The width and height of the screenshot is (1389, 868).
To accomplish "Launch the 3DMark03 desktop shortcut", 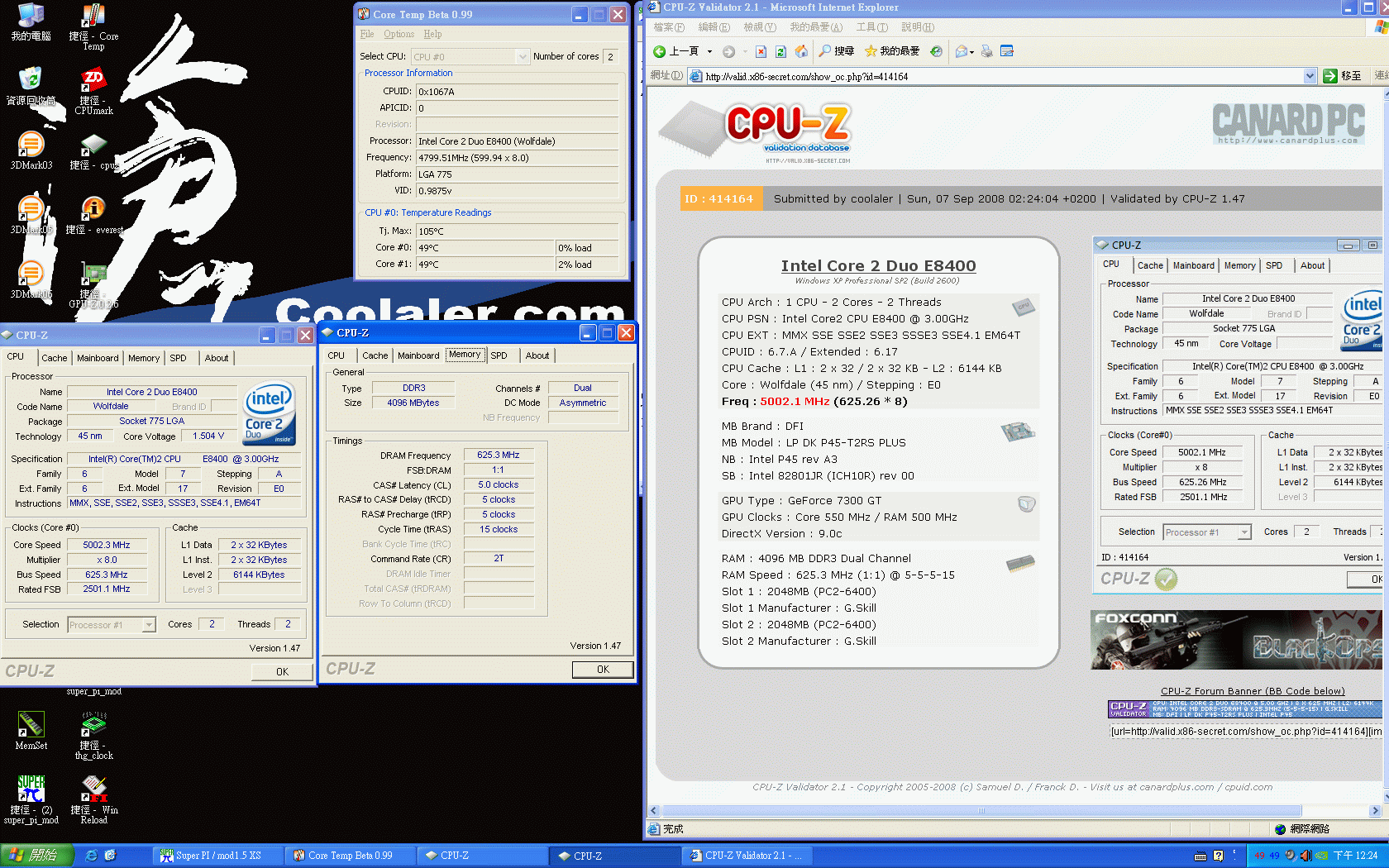I will click(31, 151).
